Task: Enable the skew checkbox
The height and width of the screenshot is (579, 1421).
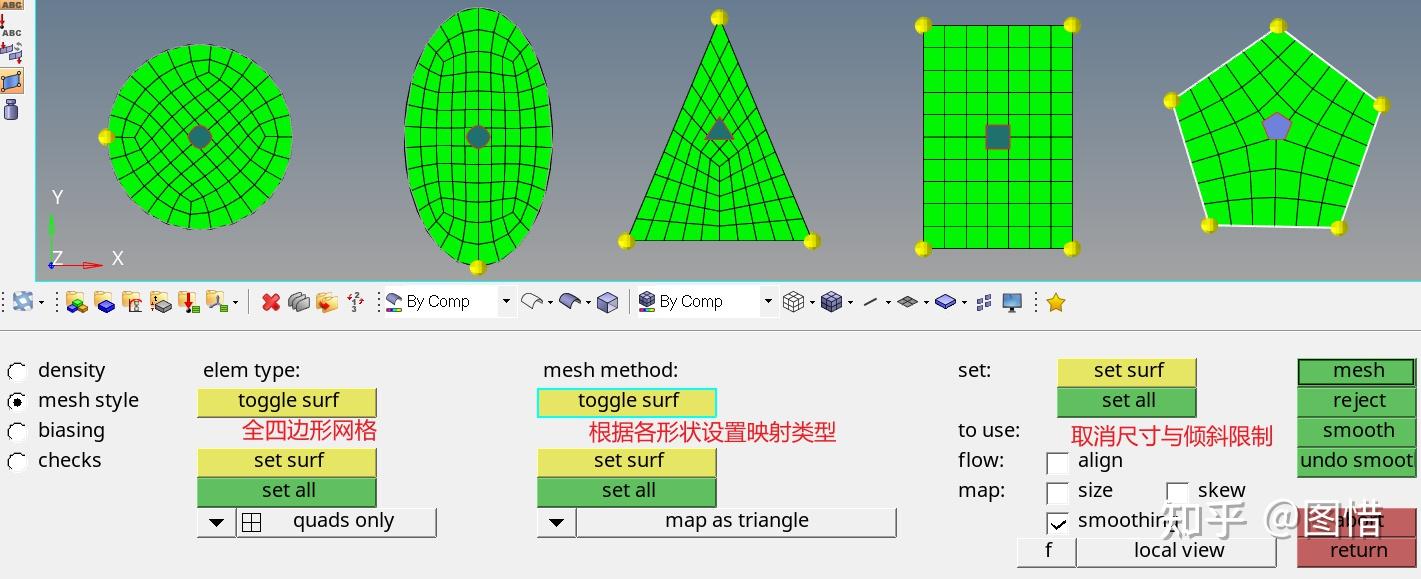Action: click(x=1178, y=491)
